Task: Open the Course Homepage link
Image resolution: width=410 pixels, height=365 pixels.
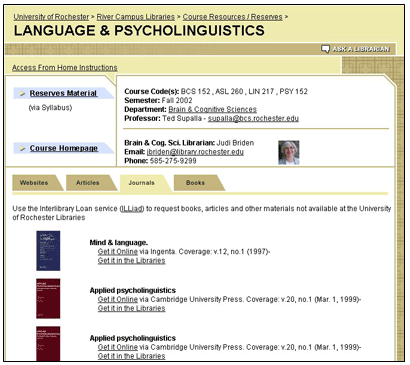Action: 64,148
